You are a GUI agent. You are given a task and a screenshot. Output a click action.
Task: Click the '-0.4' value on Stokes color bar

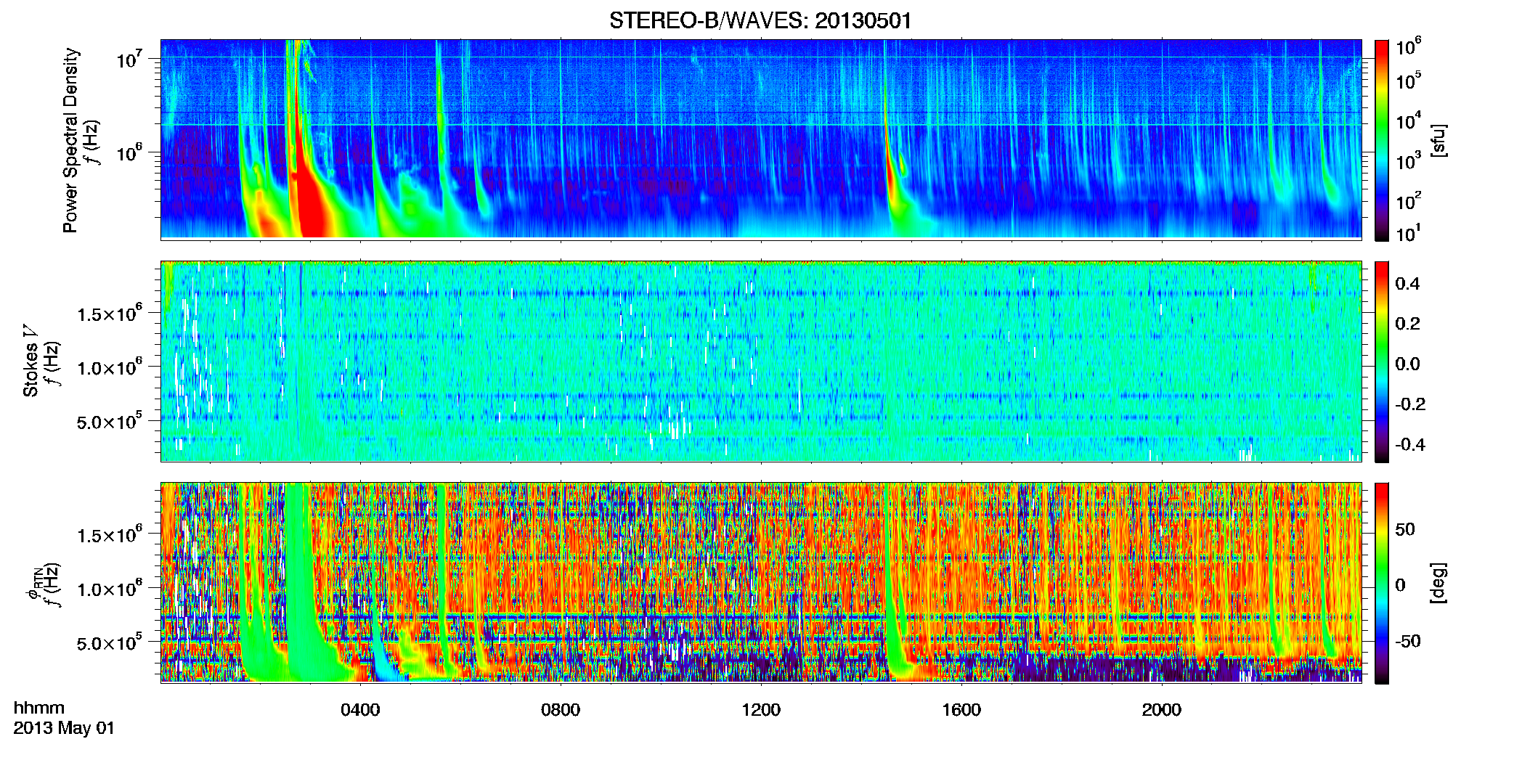click(x=1410, y=444)
